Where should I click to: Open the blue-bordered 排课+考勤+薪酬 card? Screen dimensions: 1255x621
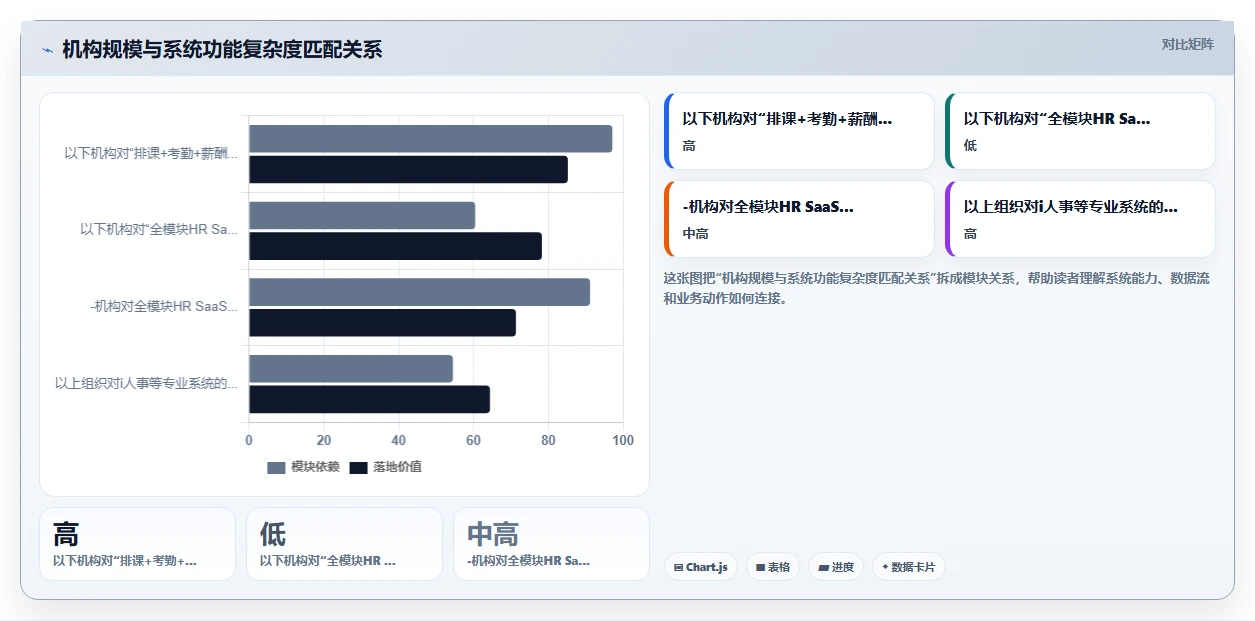pyautogui.click(x=799, y=131)
